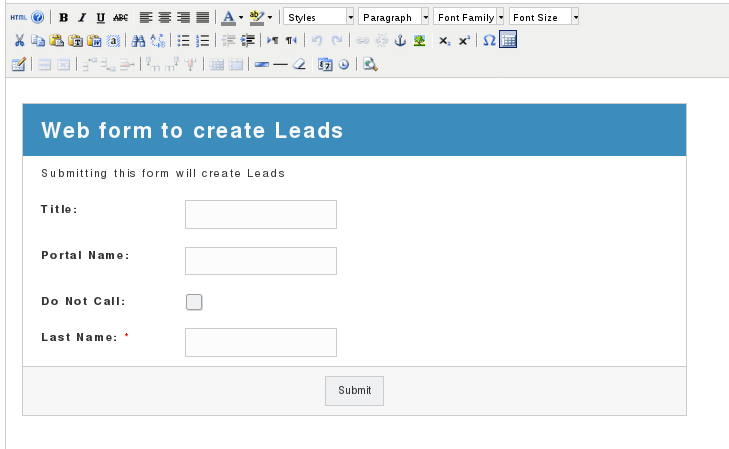Click into the Last Name field
Viewport: 729px width, 449px height.
(260, 342)
